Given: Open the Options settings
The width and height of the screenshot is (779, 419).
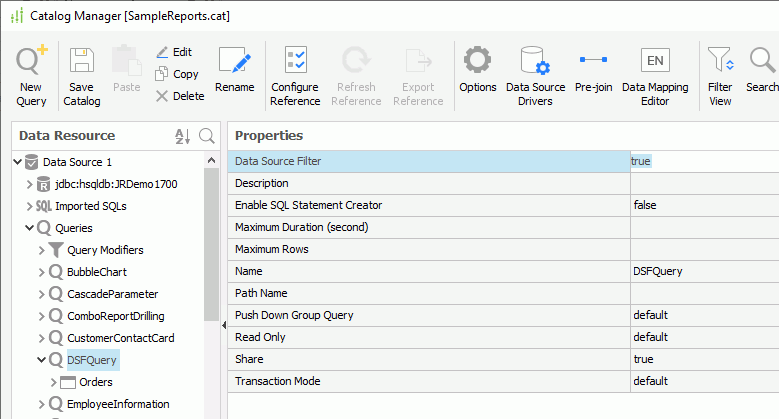Looking at the screenshot, I should [x=477, y=70].
